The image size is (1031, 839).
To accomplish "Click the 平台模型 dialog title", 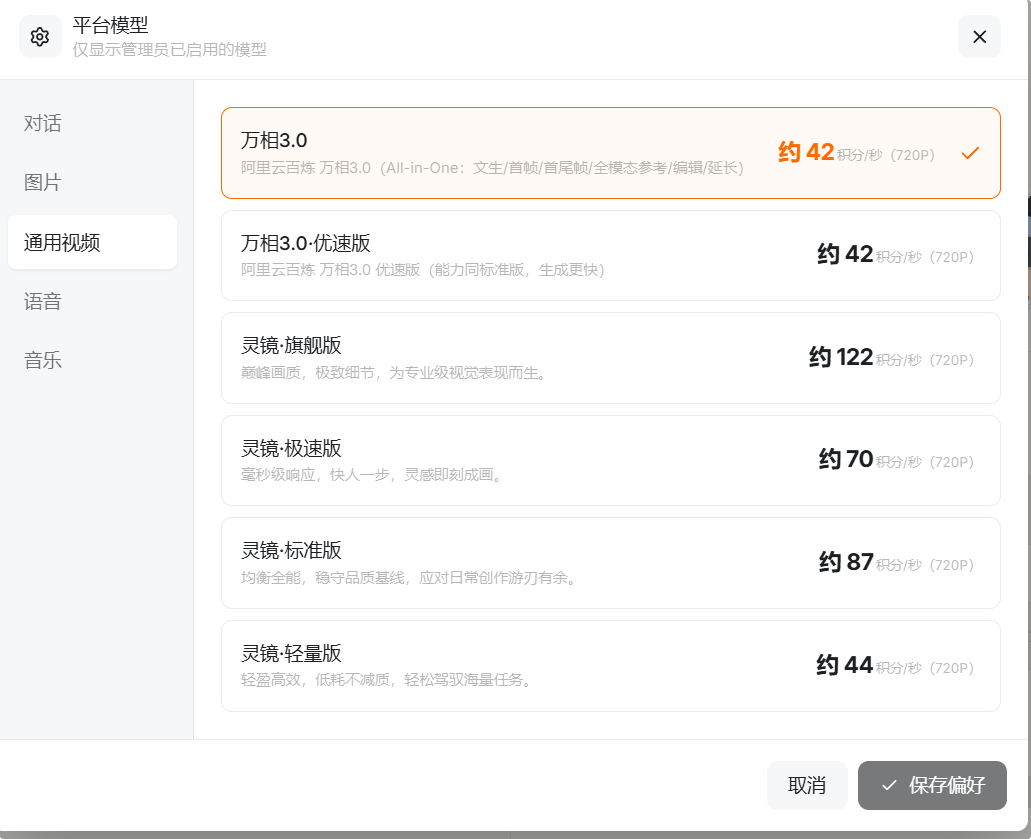I will 110,25.
